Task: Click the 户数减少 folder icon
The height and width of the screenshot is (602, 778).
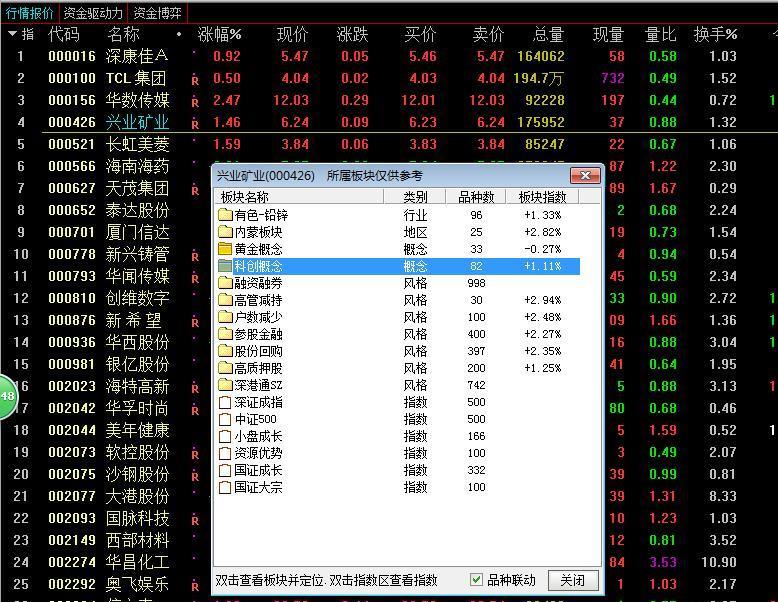Action: (x=225, y=317)
